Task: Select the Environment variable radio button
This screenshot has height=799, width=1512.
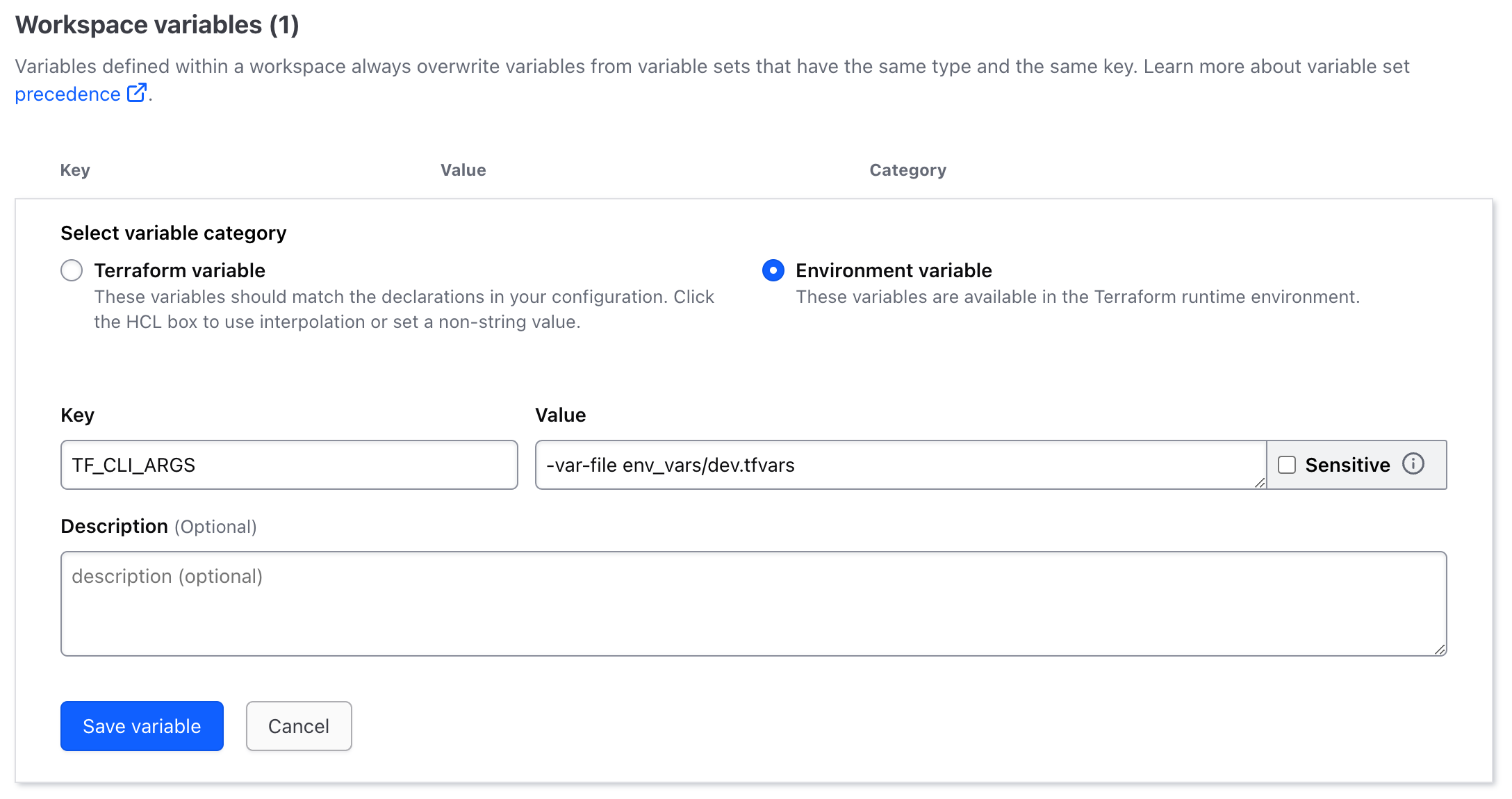Action: tap(773, 270)
